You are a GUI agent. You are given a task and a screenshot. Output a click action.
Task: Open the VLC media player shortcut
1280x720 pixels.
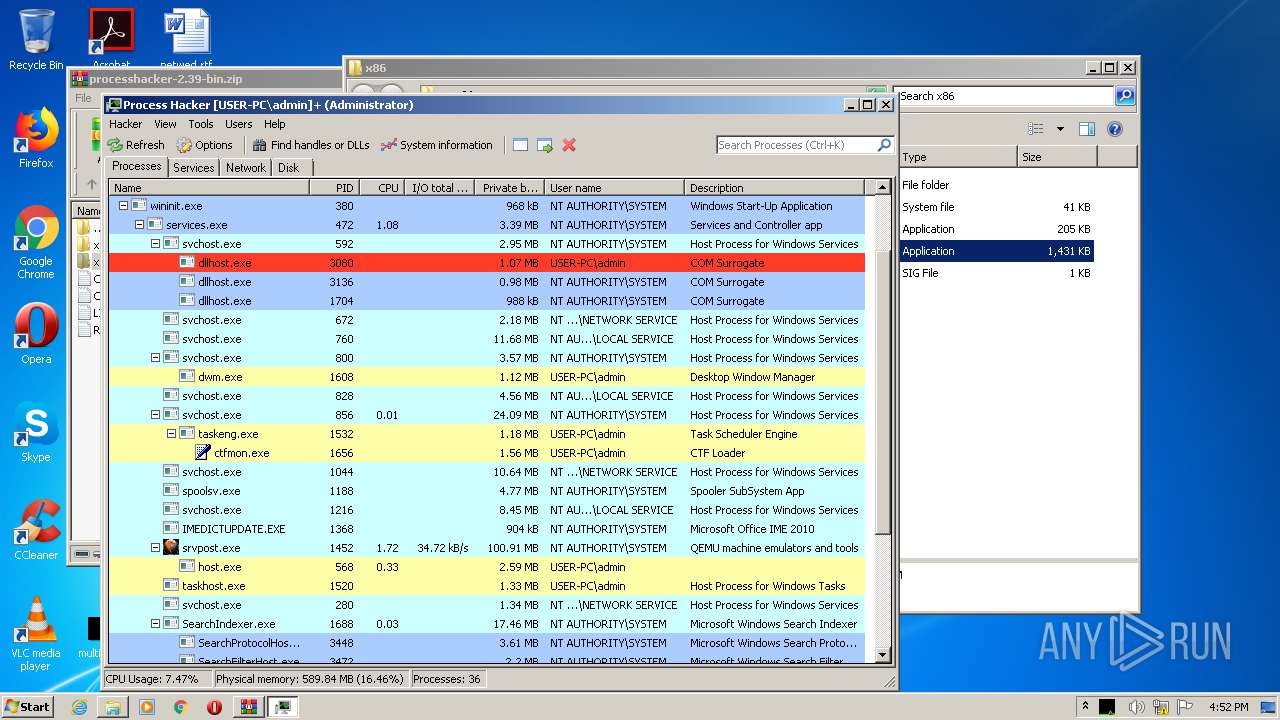coord(36,635)
